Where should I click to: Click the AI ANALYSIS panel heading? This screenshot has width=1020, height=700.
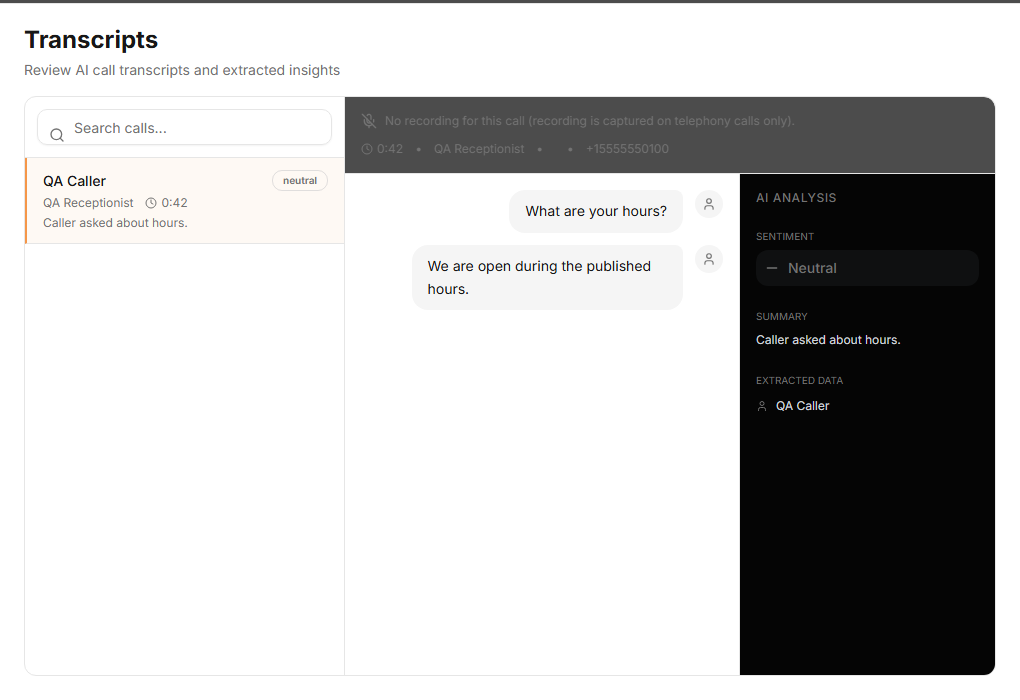click(x=796, y=198)
